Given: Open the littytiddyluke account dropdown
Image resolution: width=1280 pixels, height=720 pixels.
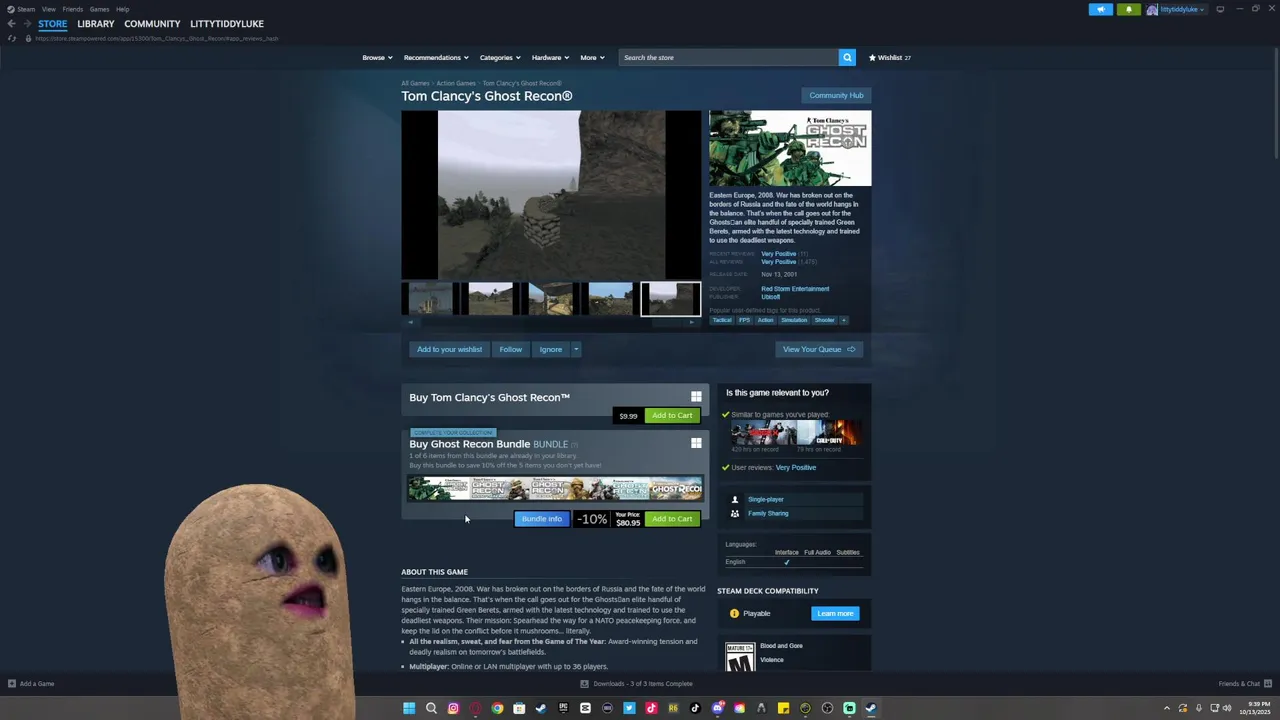Looking at the screenshot, I should pyautogui.click(x=1176, y=9).
